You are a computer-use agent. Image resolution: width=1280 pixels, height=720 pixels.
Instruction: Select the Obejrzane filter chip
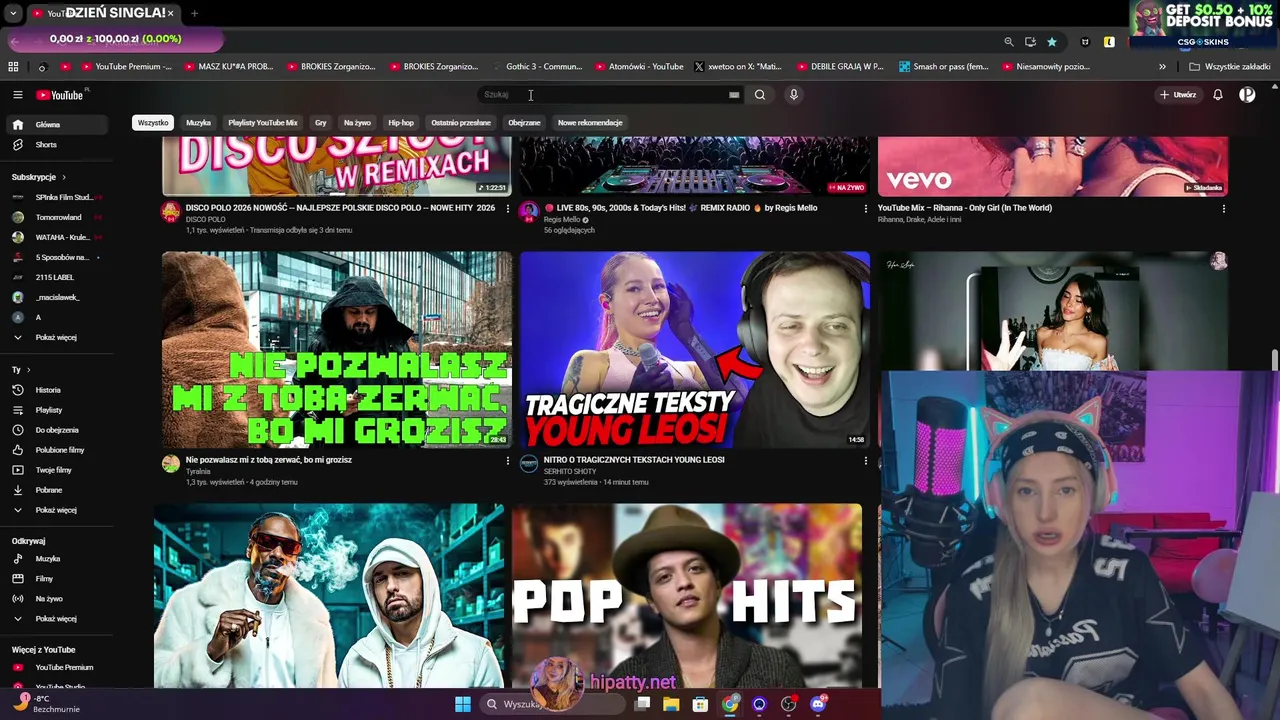pos(524,123)
